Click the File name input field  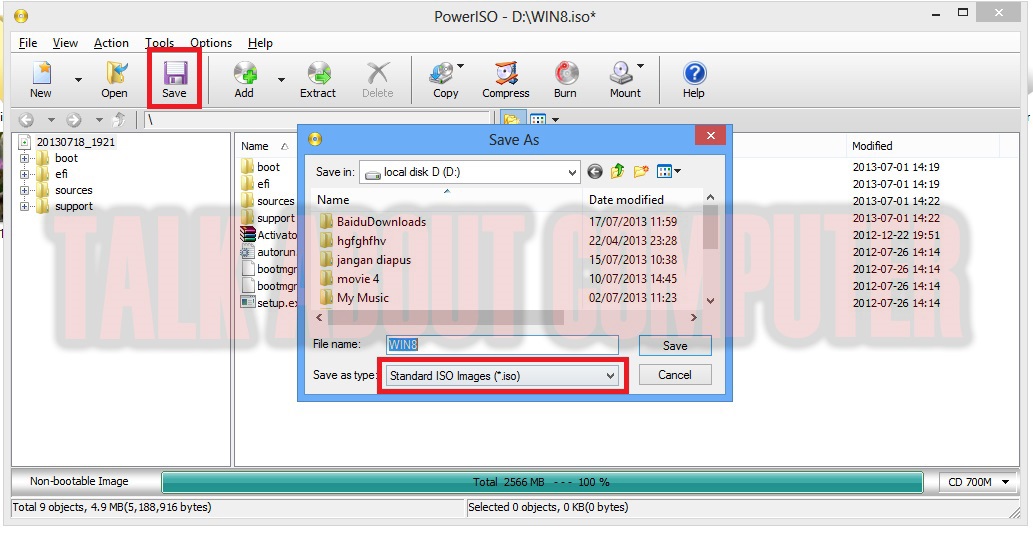pyautogui.click(x=503, y=345)
